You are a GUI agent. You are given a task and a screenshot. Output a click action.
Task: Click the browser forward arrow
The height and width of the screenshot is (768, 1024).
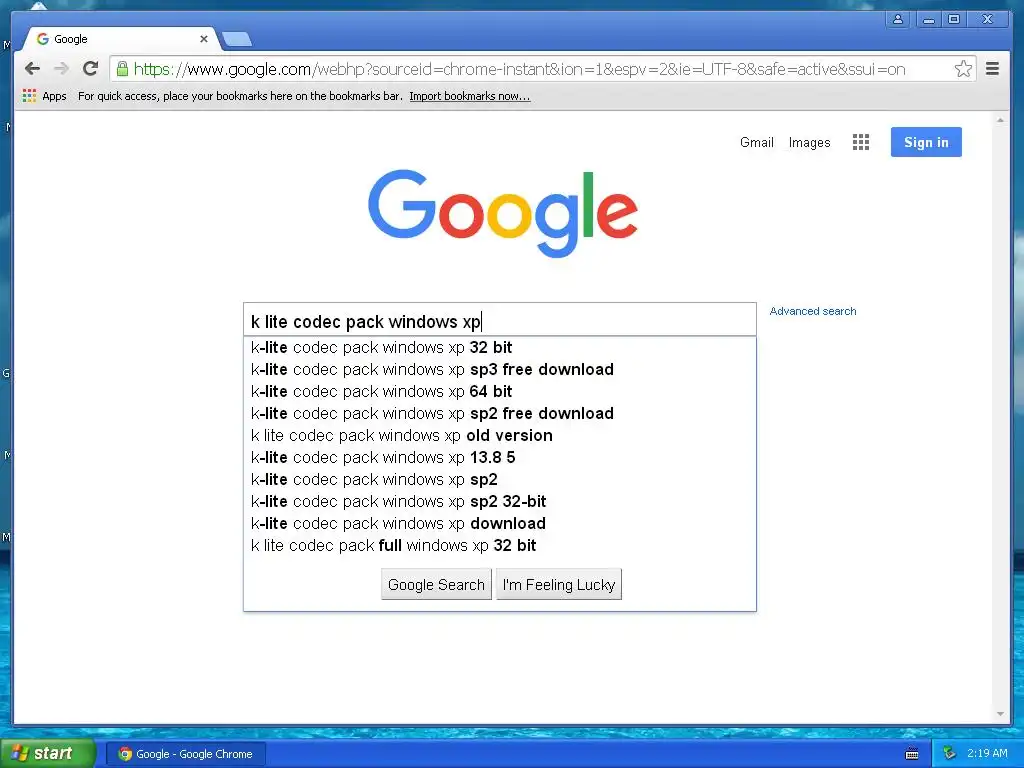(61, 69)
